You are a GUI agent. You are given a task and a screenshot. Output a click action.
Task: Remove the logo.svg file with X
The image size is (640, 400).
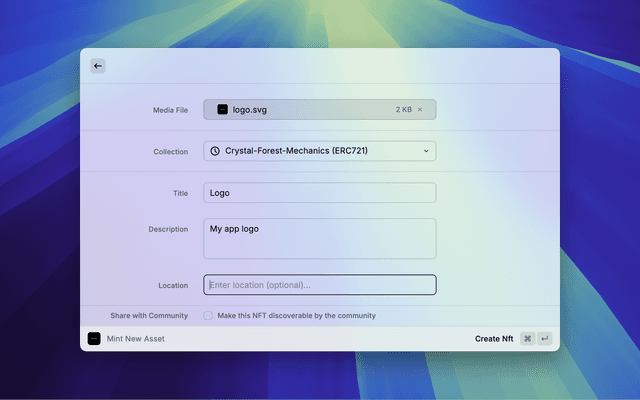420,110
